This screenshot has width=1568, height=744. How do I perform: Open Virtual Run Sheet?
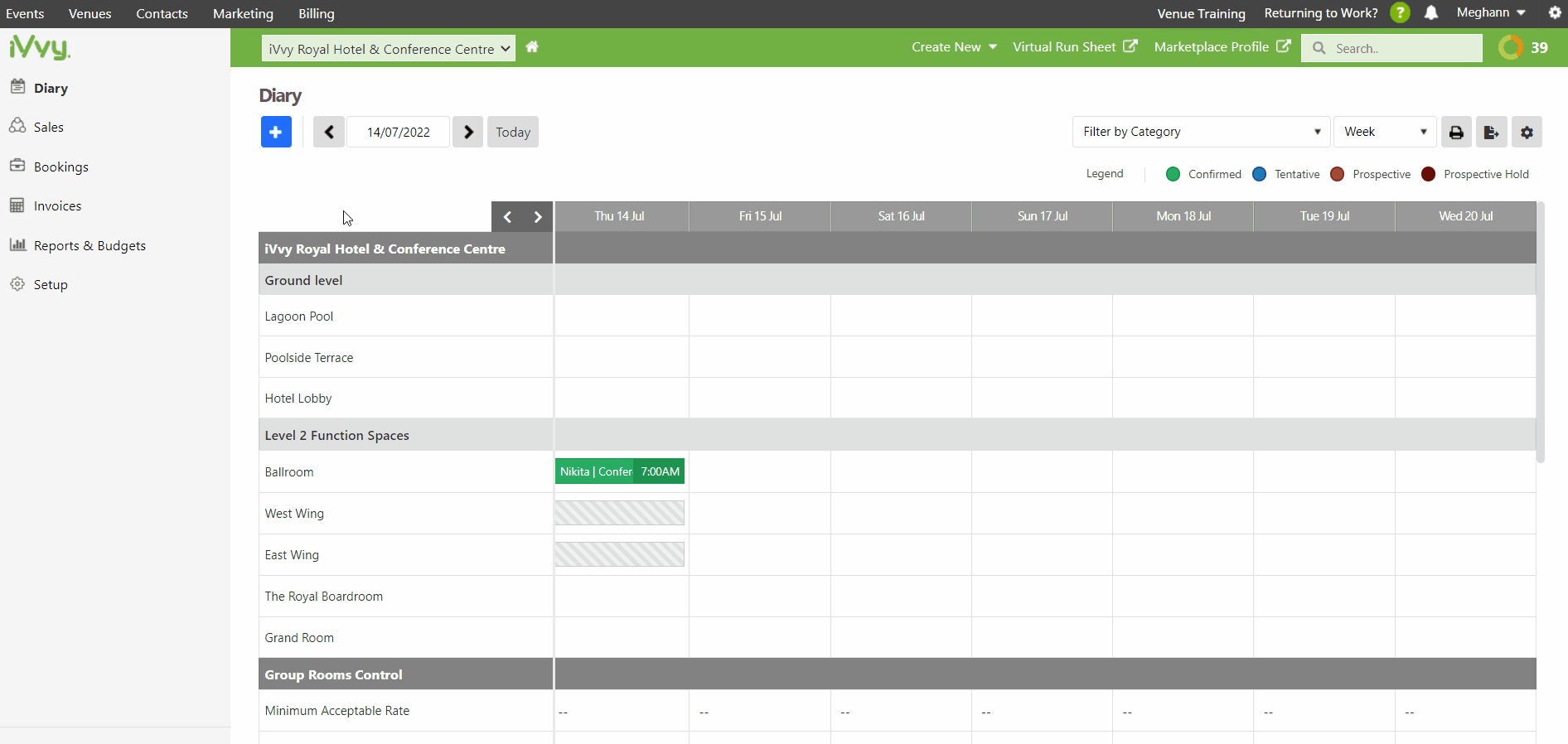coord(1075,47)
